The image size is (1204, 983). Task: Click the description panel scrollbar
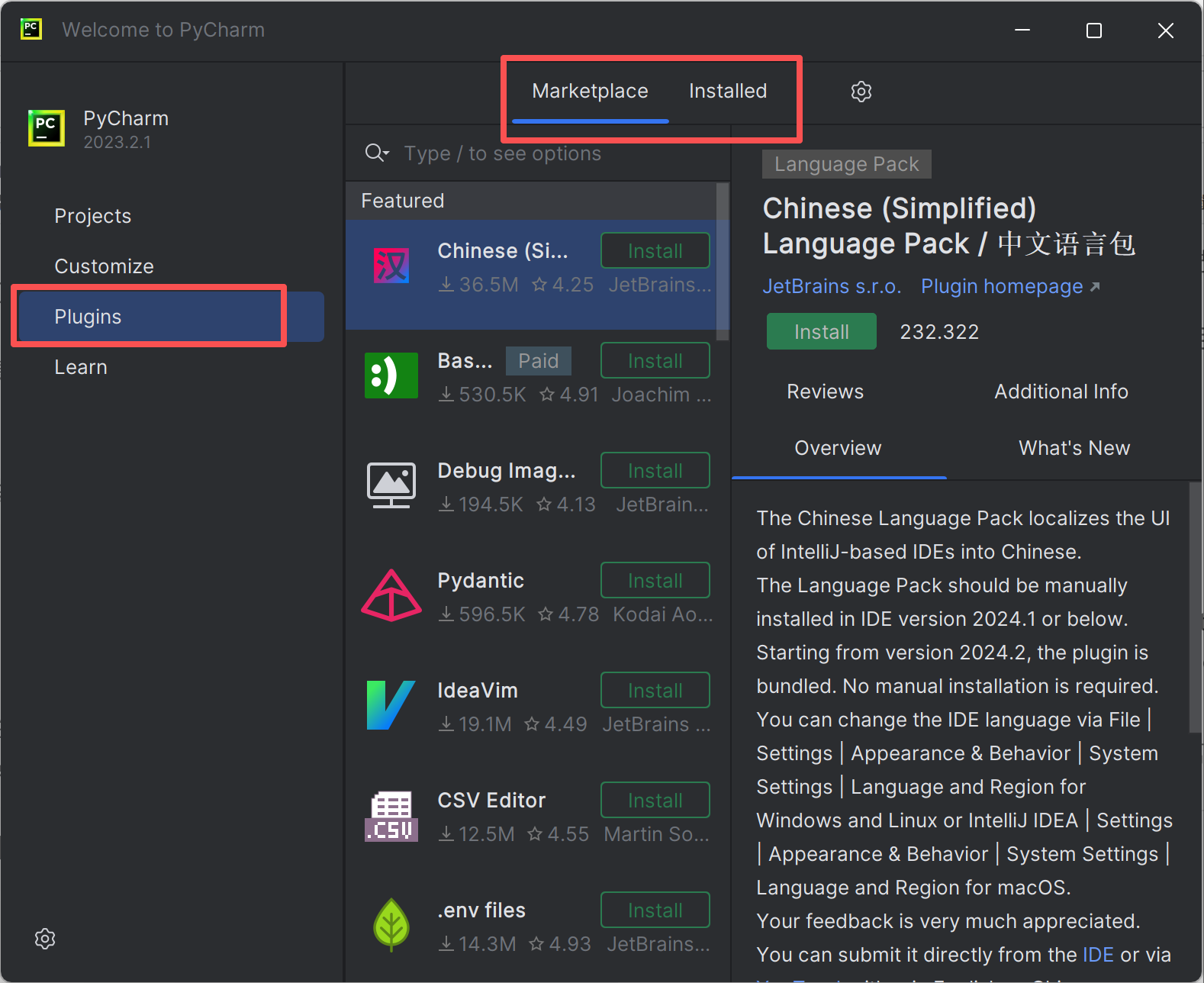coord(1196,607)
